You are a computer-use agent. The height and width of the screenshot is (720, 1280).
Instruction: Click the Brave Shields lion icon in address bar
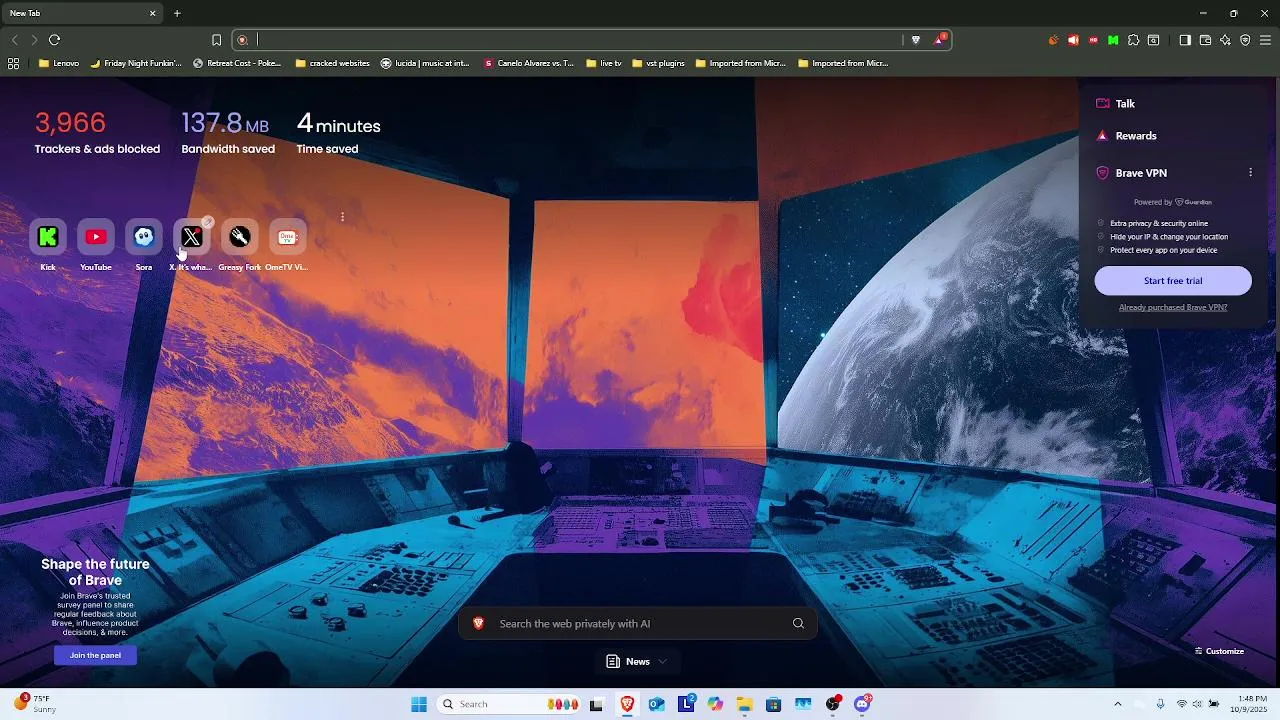tap(916, 40)
